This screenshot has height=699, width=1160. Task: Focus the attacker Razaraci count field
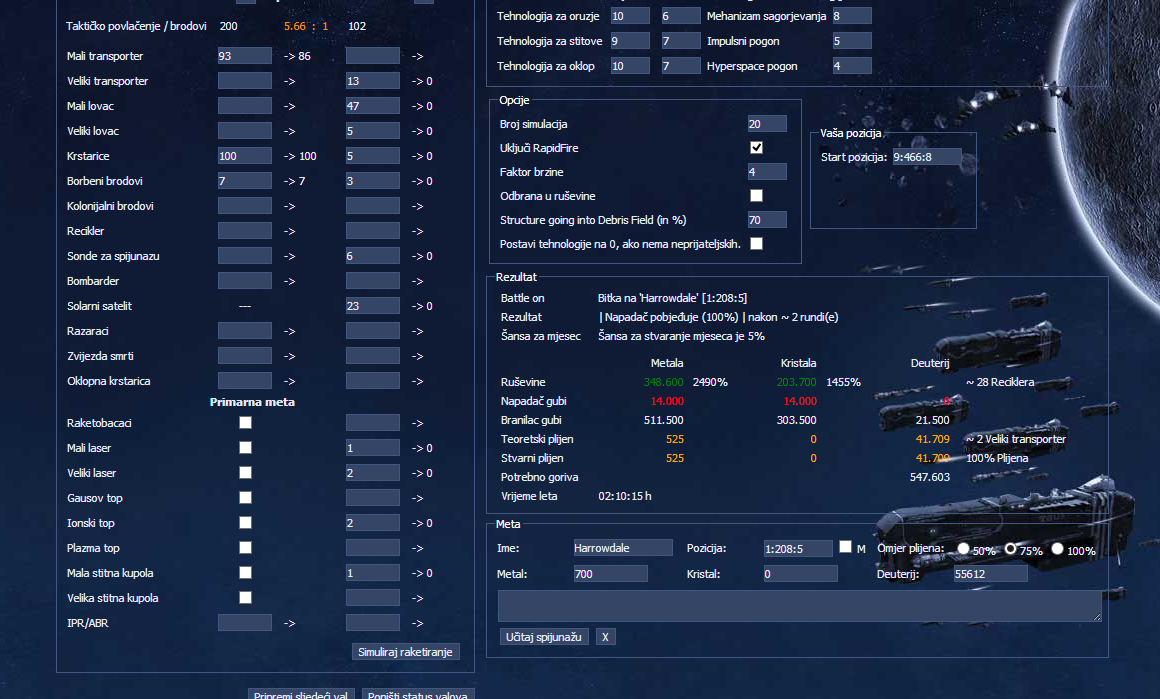(x=245, y=331)
